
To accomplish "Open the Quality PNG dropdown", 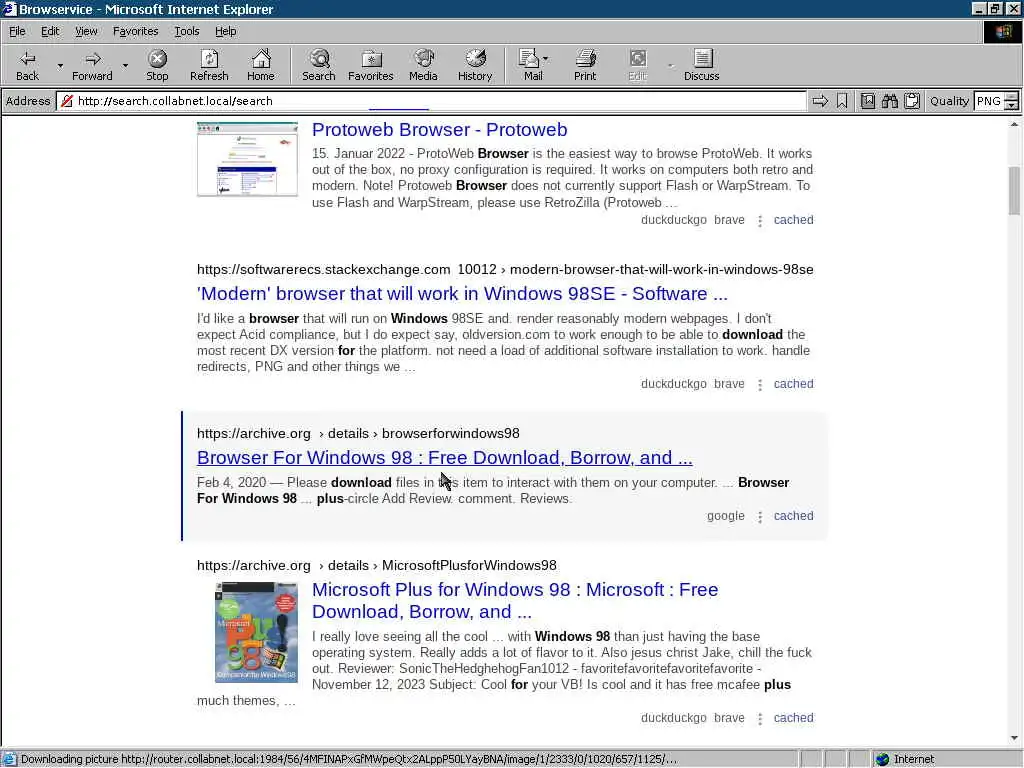I will coord(1011,101).
